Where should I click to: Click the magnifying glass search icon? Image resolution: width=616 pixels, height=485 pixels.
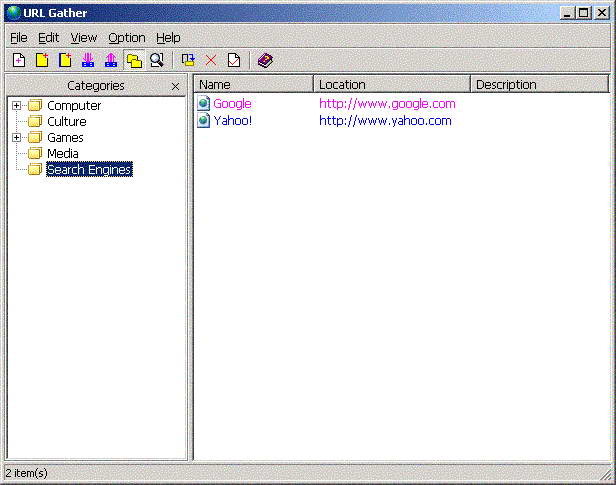[157, 61]
